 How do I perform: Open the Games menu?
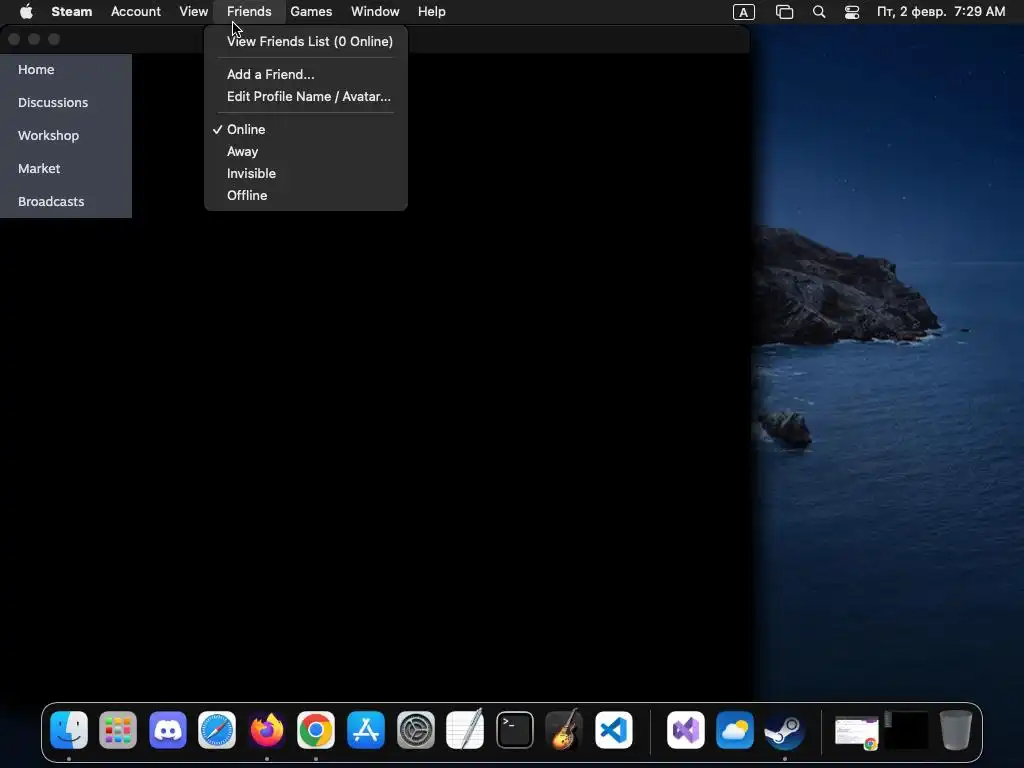(311, 12)
